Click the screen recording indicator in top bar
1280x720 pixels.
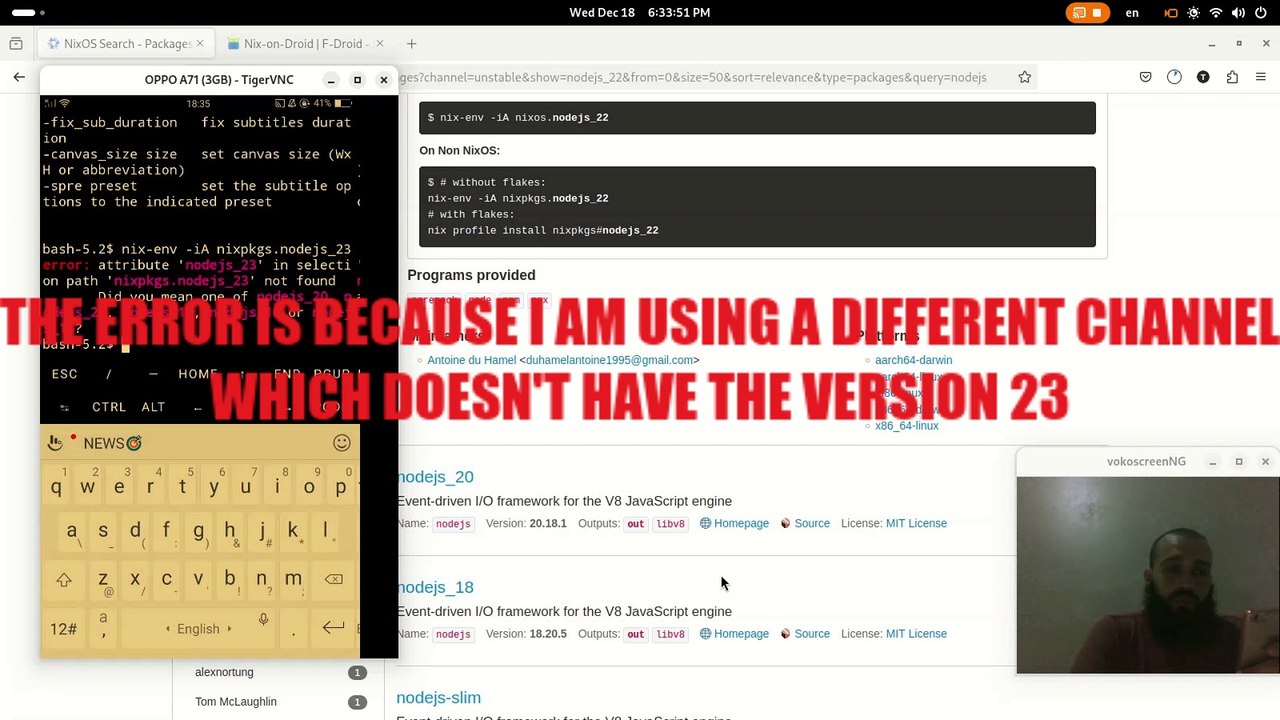coord(1087,13)
